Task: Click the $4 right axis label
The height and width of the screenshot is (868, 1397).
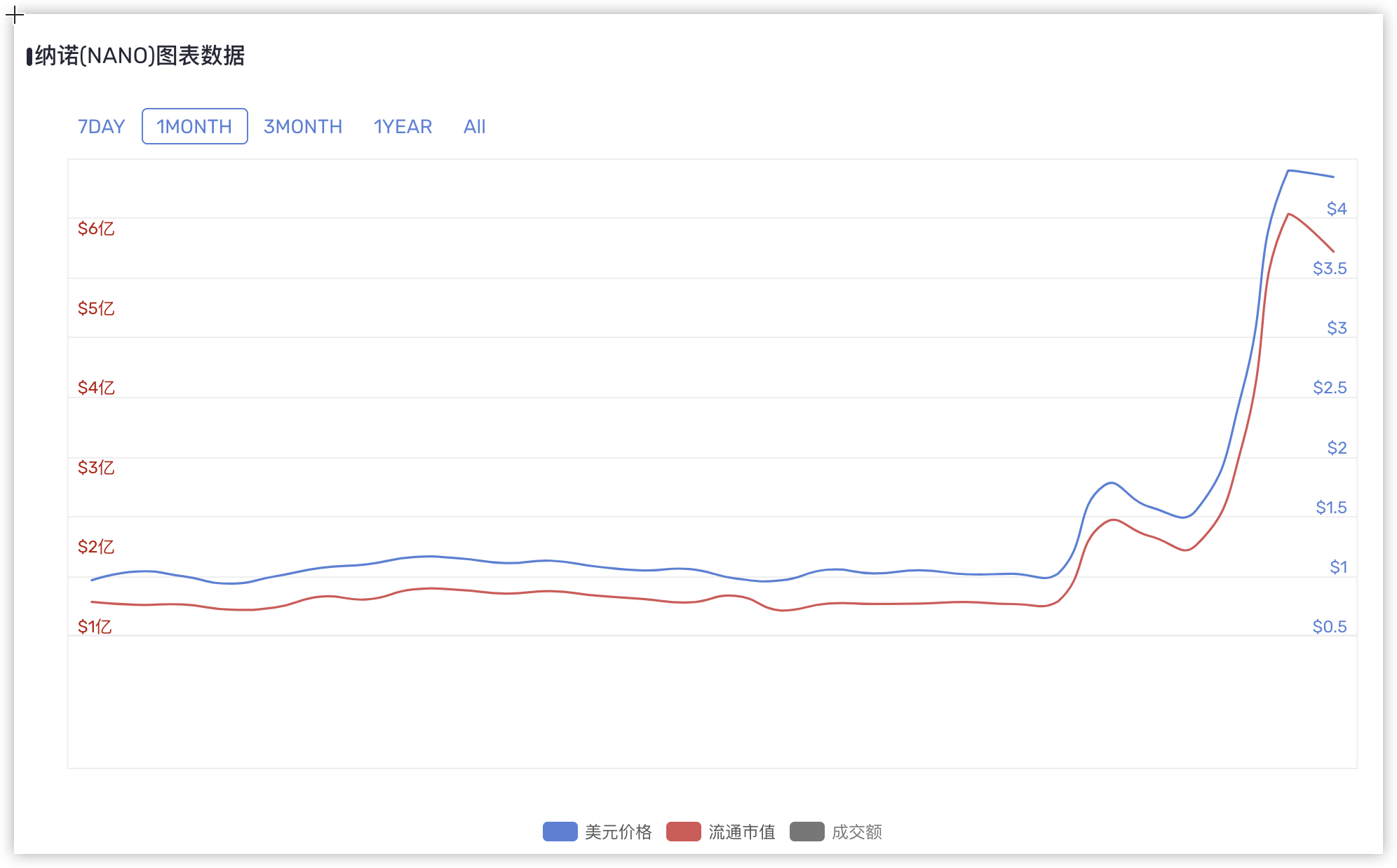Action: pos(1336,209)
